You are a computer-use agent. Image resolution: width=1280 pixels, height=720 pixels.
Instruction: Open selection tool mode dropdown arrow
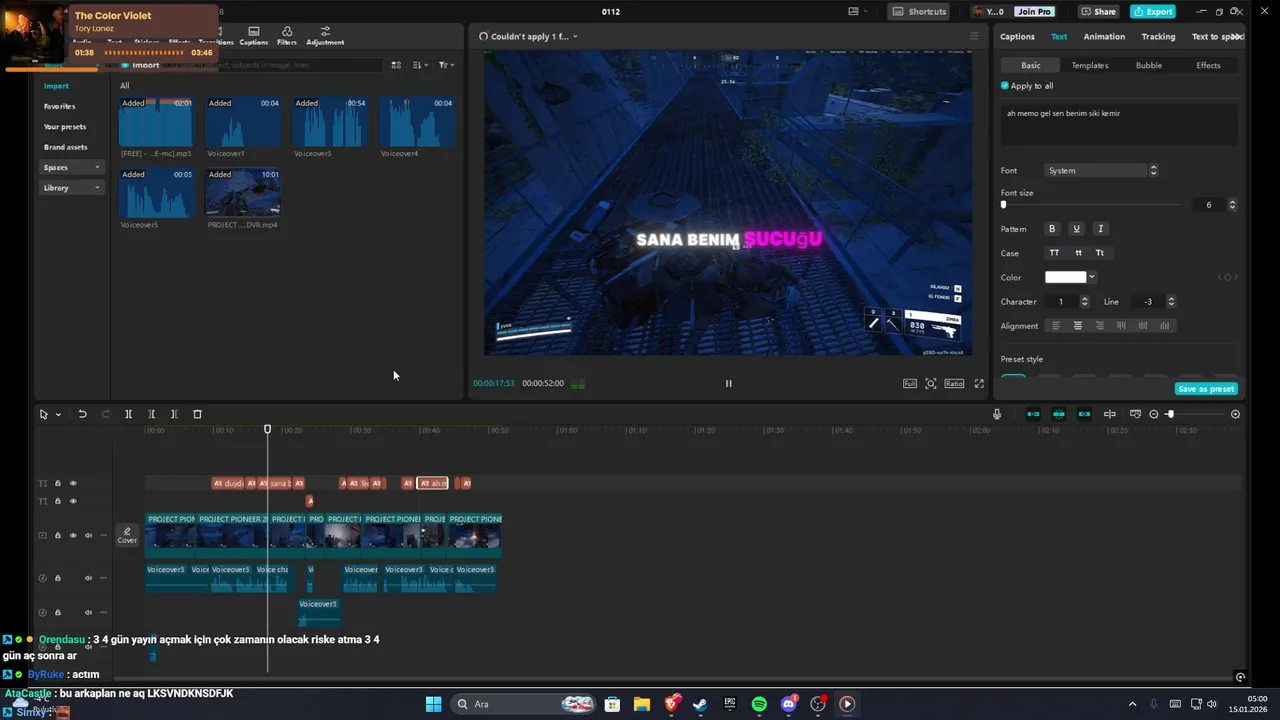point(58,414)
